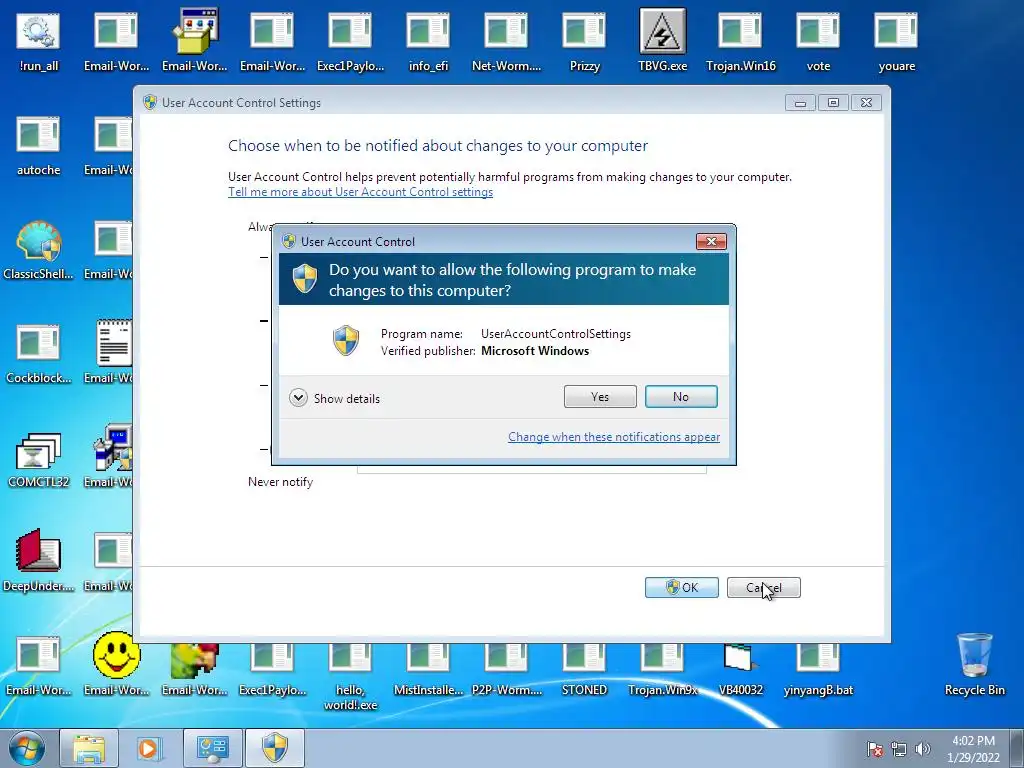Click Action Center flag in system tray
The height and width of the screenshot is (768, 1024).
[875, 749]
